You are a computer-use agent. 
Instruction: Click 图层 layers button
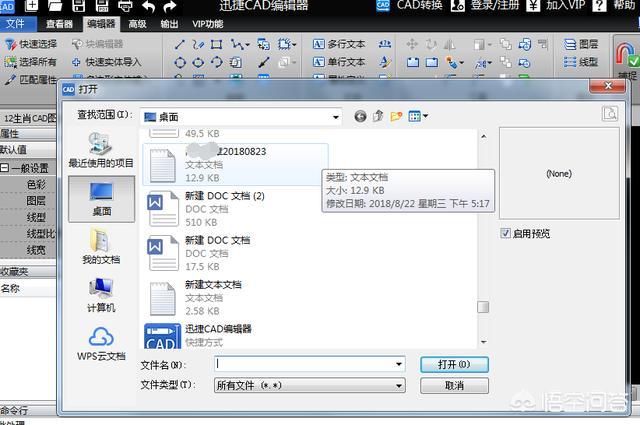tap(581, 44)
